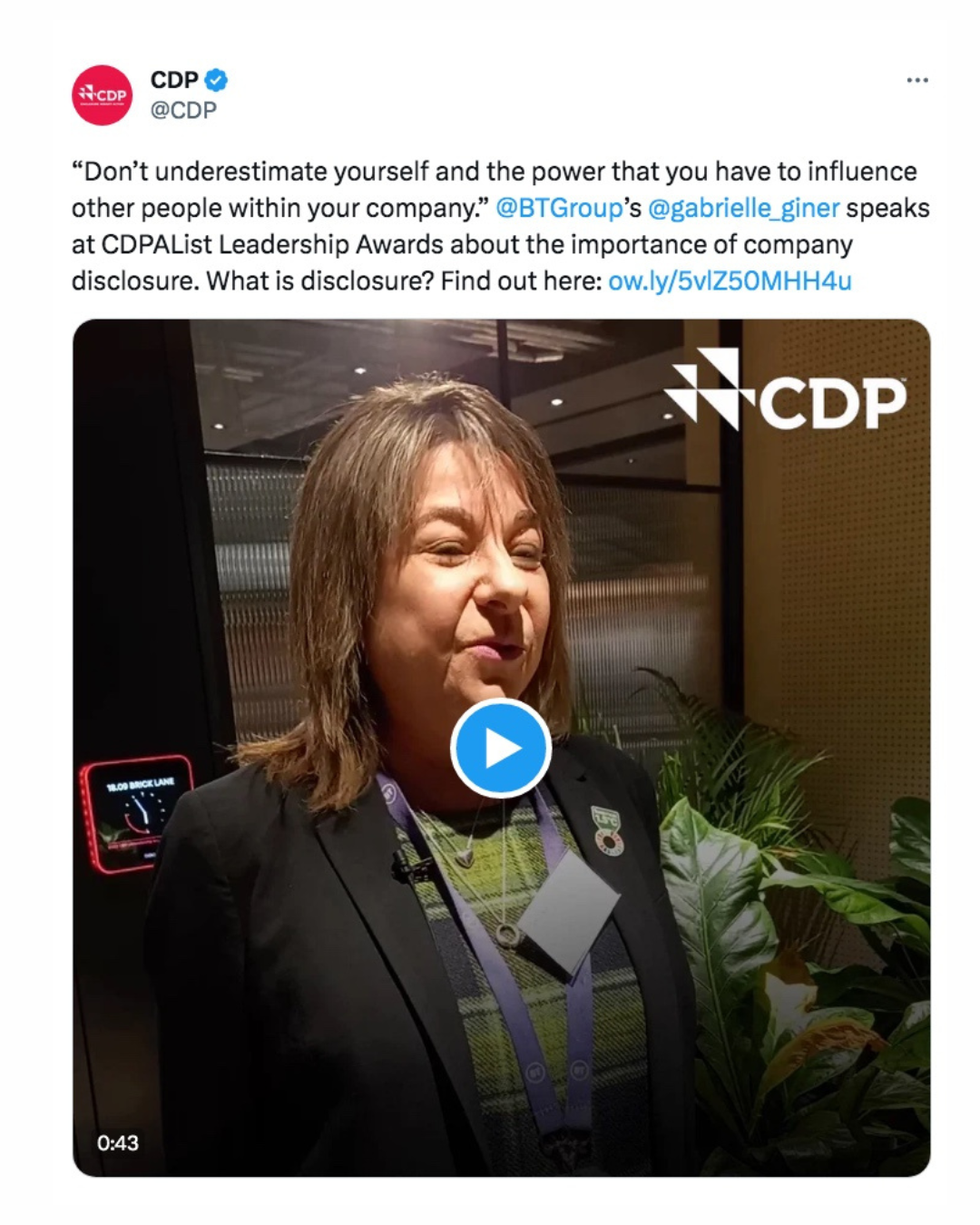
Task: Click the red clock display in video
Action: point(136,814)
